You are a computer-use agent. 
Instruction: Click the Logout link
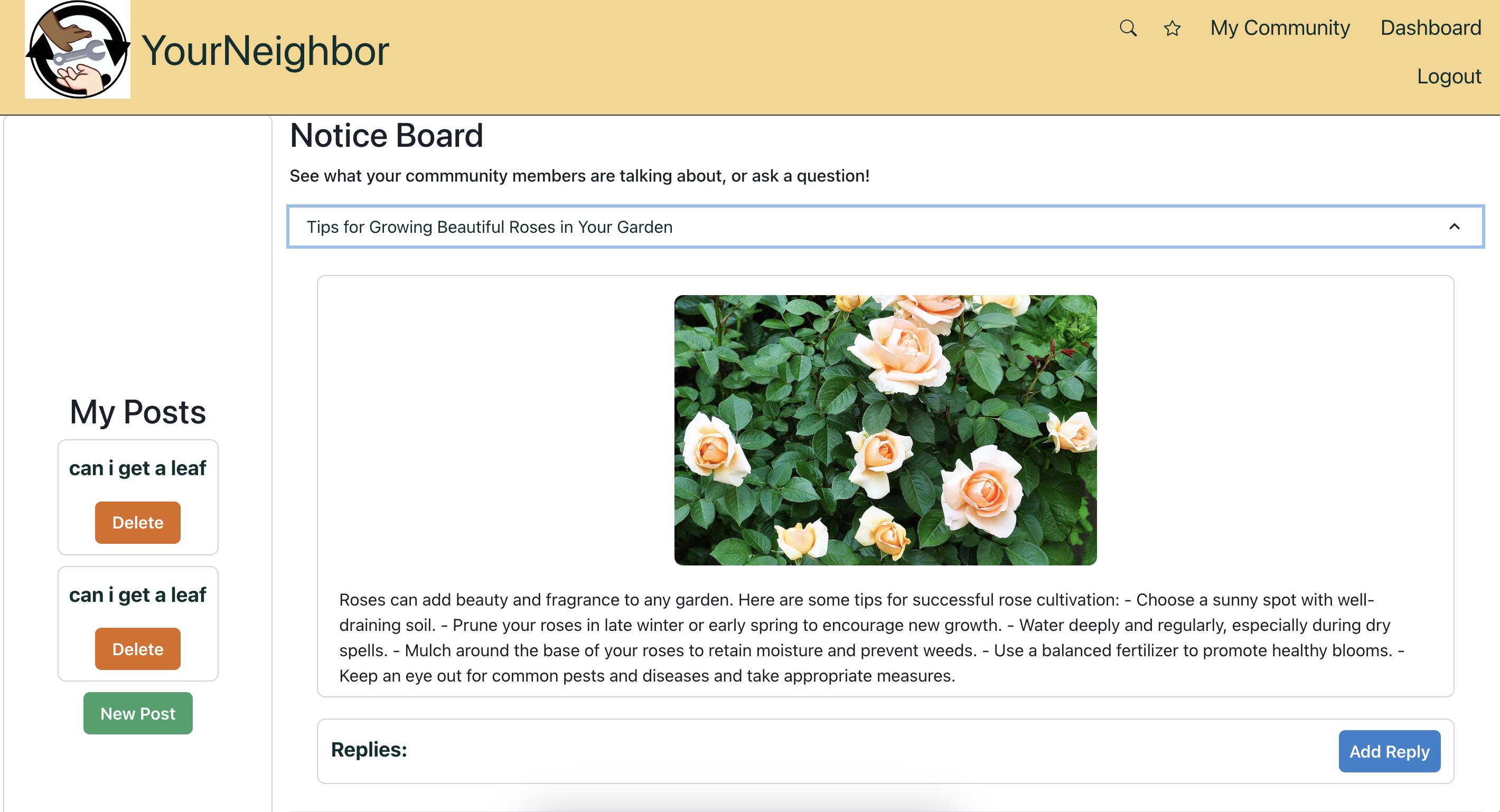click(x=1448, y=76)
